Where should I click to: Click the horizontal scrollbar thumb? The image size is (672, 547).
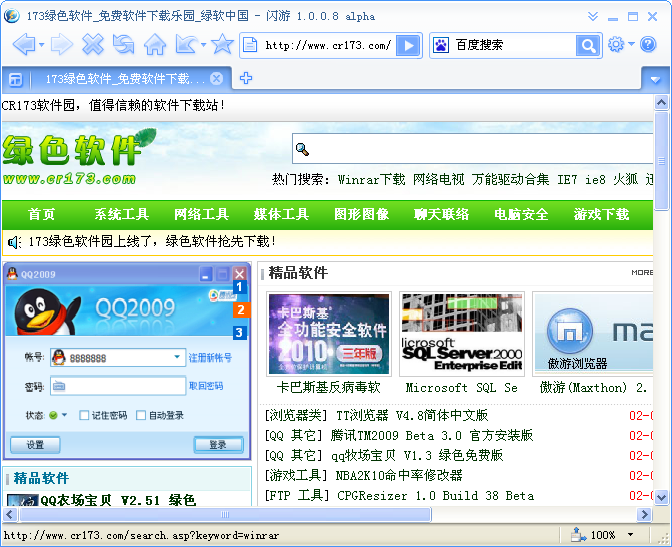tap(225, 514)
